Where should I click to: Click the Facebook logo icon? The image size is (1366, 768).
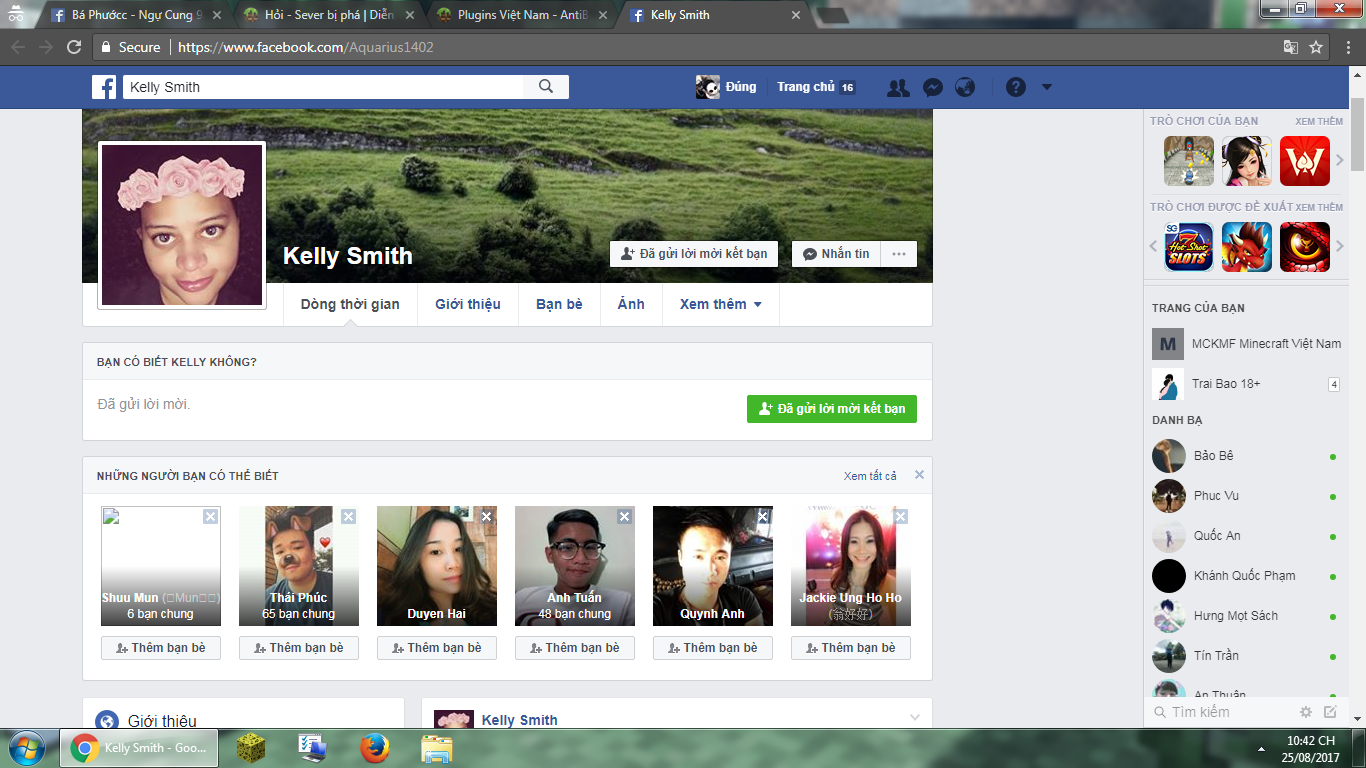105,87
